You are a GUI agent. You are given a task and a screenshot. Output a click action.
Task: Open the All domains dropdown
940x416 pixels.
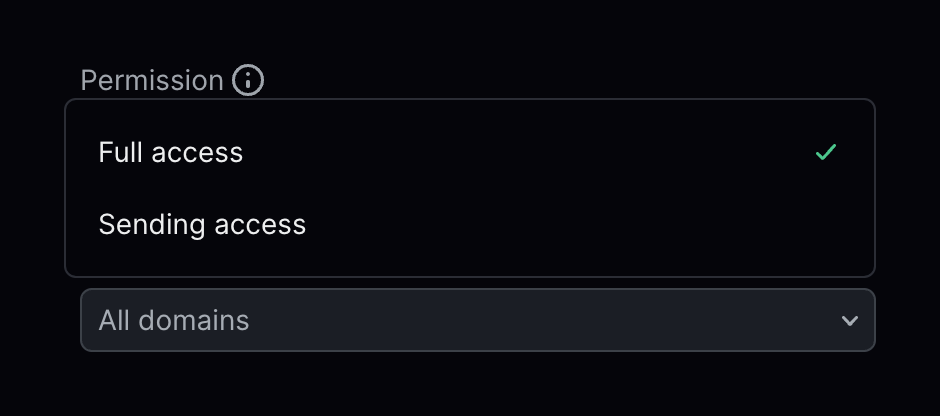477,320
